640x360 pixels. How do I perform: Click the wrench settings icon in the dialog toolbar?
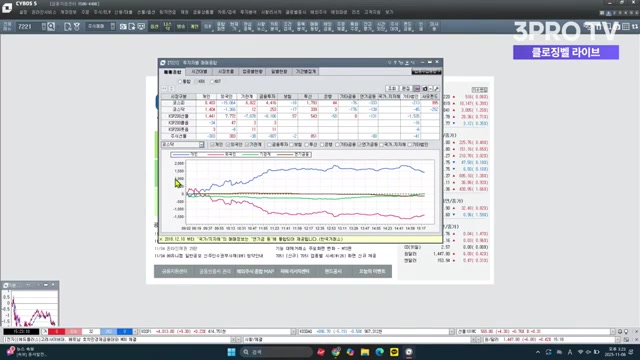tap(436, 89)
